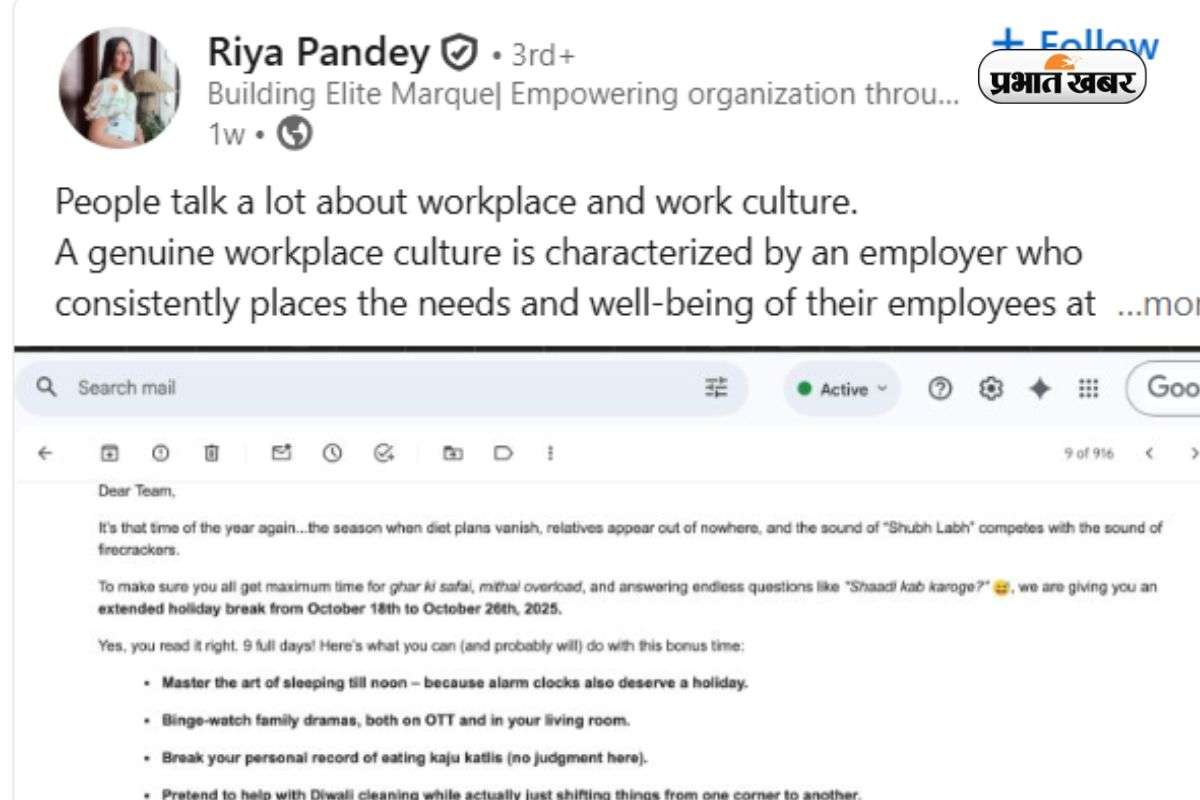The width and height of the screenshot is (1200, 800).
Task: Open the three-dot more options menu
Action: point(549,453)
